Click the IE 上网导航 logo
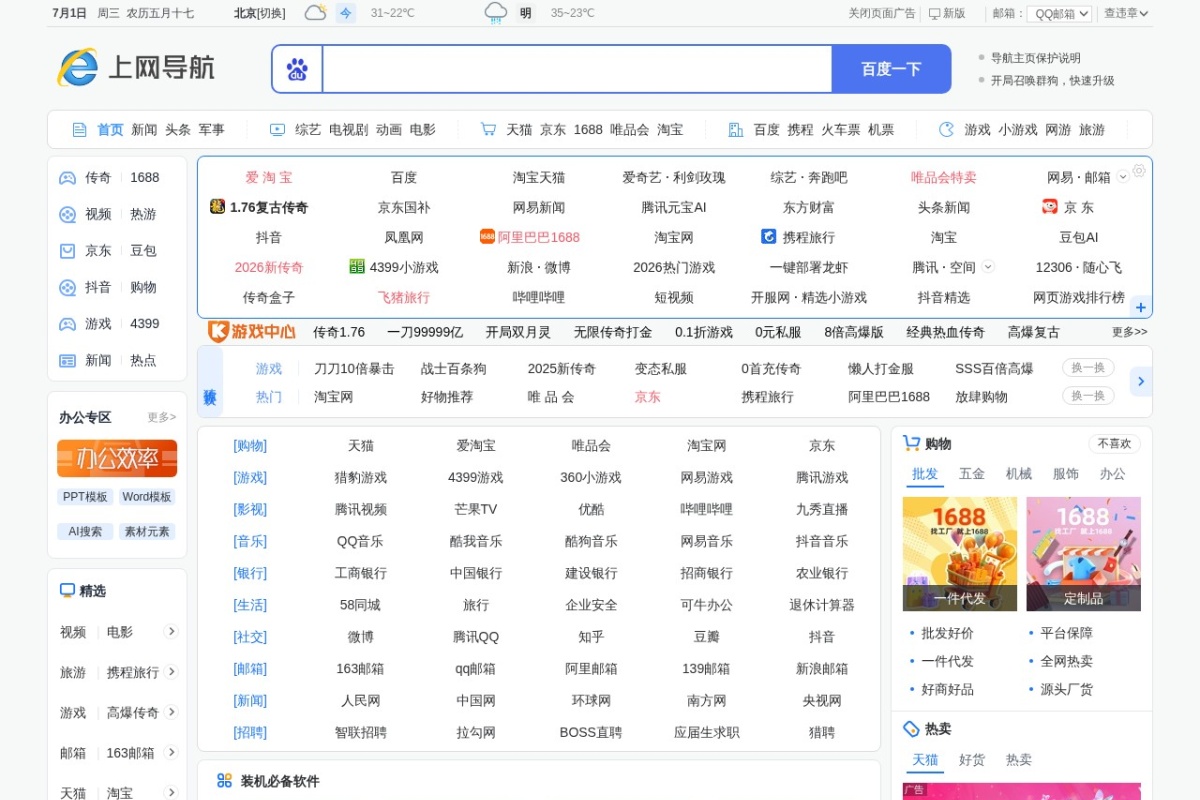 pos(136,67)
